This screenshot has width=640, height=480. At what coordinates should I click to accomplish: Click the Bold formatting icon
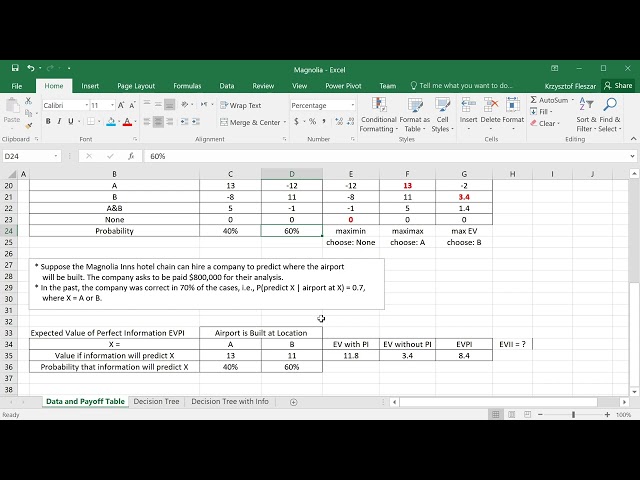click(48, 122)
